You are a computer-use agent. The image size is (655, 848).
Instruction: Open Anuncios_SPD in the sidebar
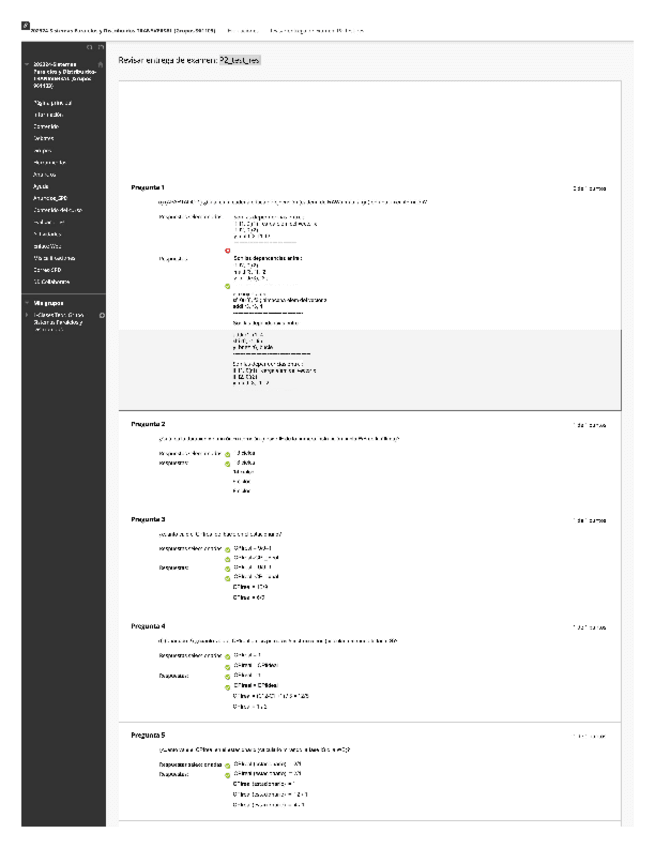pos(50,198)
